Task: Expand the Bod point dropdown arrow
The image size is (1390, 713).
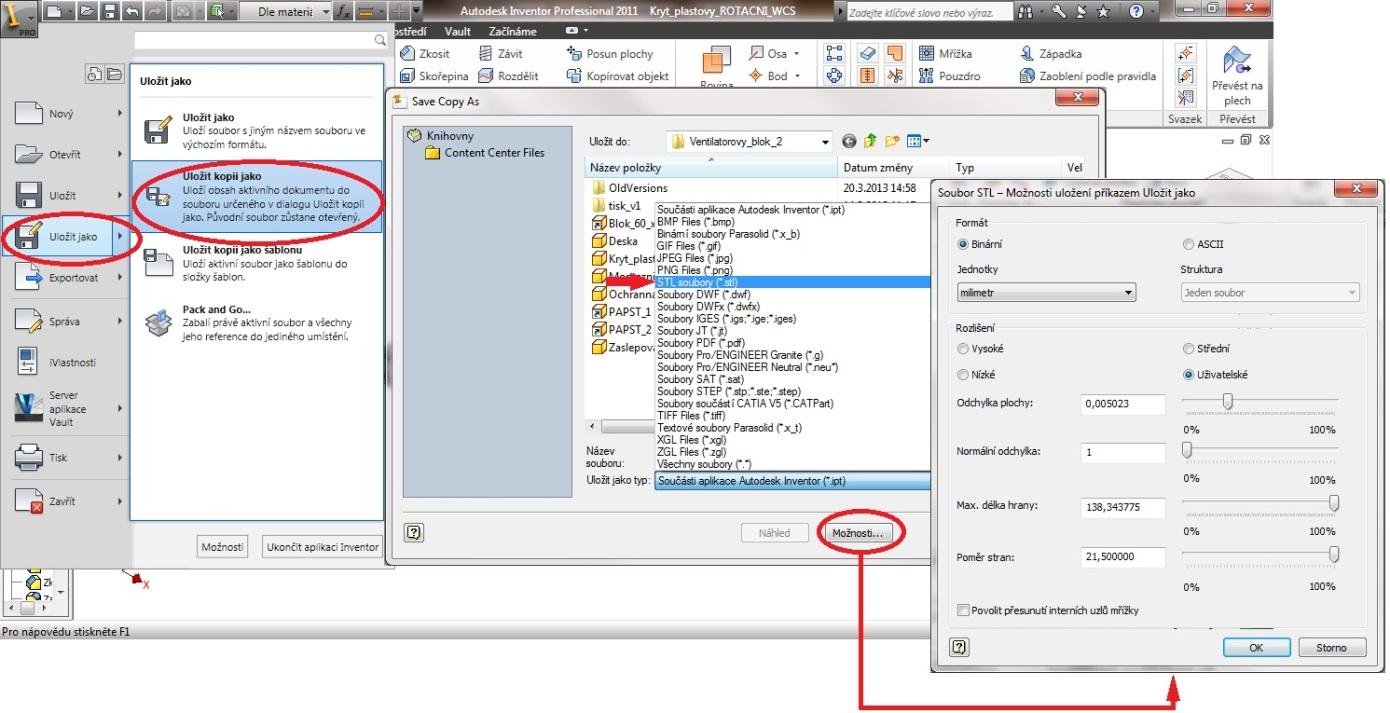Action: tap(796, 76)
